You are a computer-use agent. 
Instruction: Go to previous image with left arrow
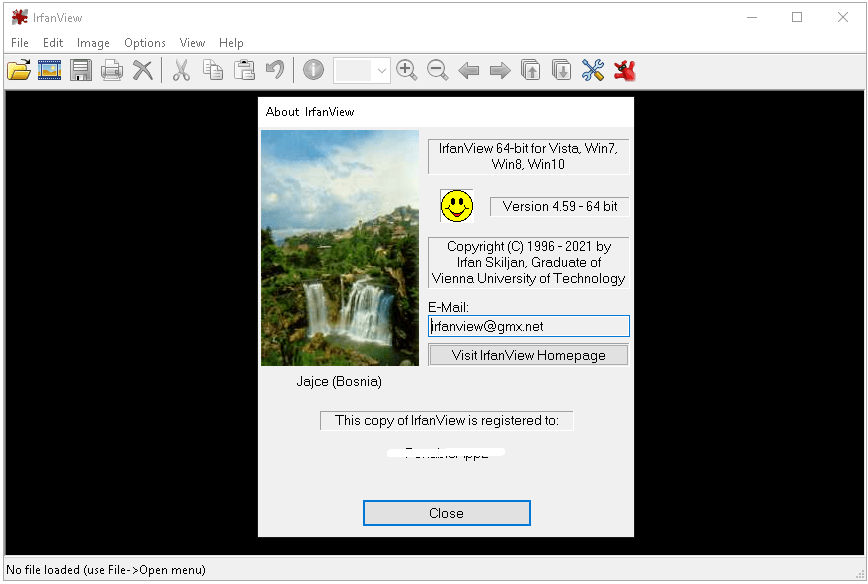(469, 70)
